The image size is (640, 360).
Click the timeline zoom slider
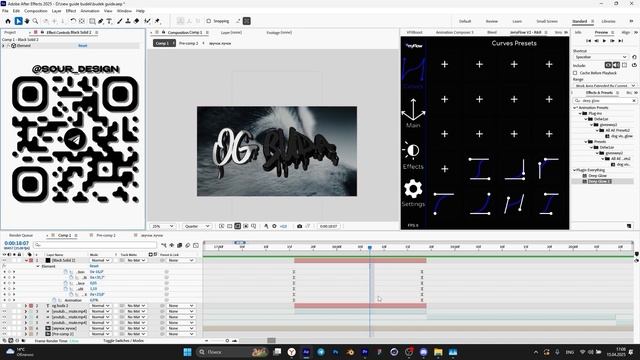click(227, 340)
